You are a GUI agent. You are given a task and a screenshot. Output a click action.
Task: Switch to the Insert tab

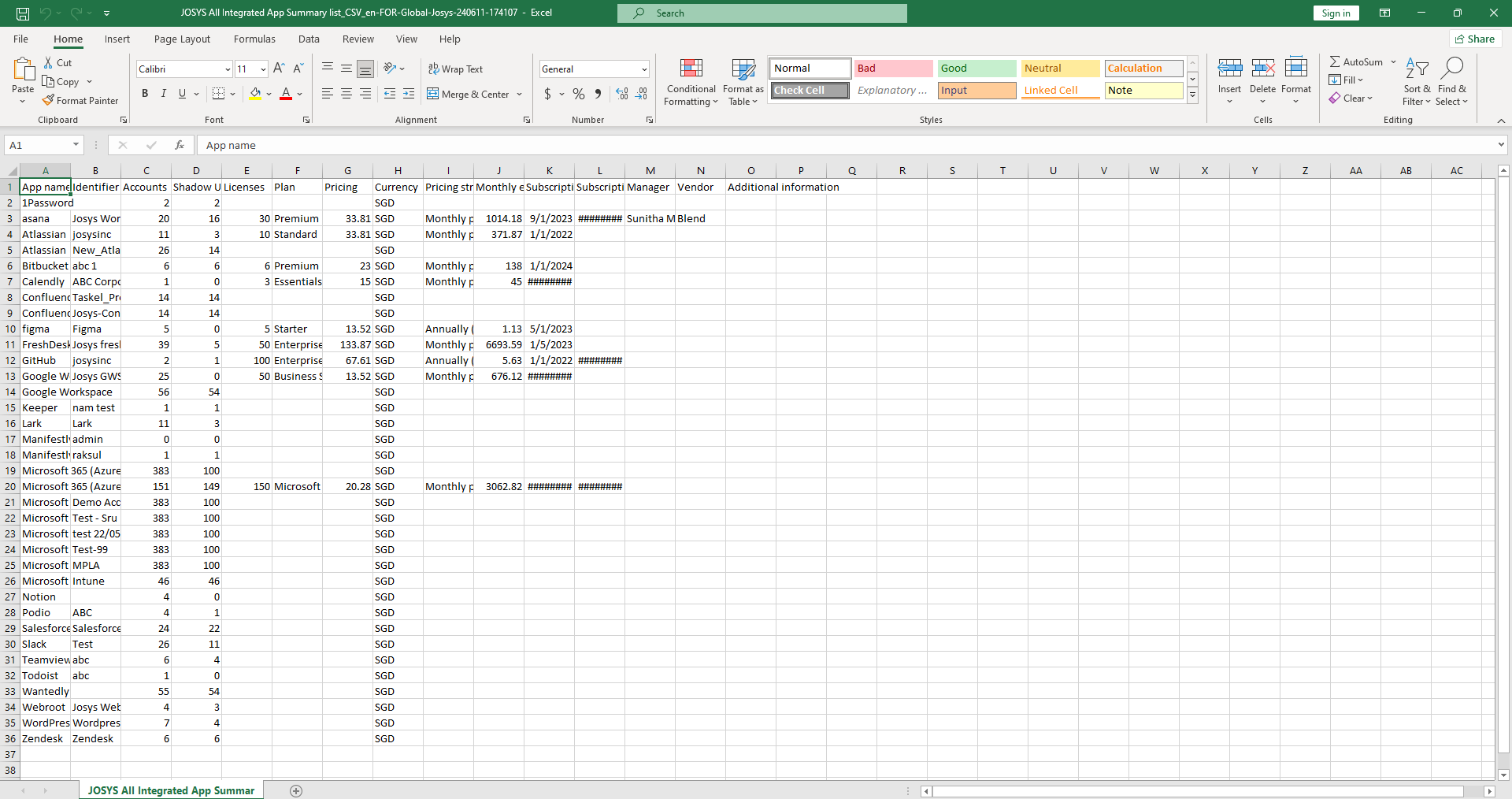coord(117,39)
